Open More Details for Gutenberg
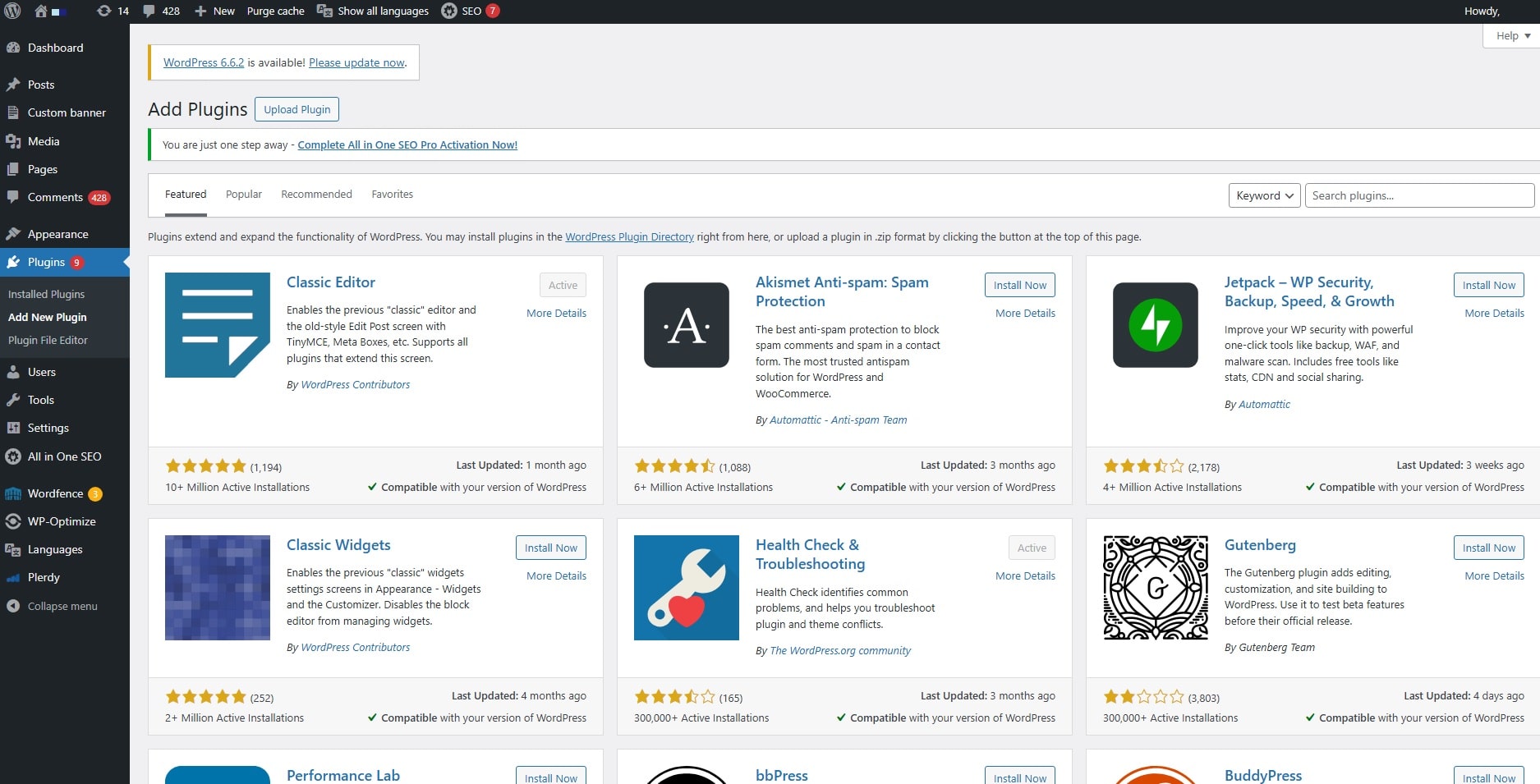The image size is (1540, 784). coord(1494,575)
